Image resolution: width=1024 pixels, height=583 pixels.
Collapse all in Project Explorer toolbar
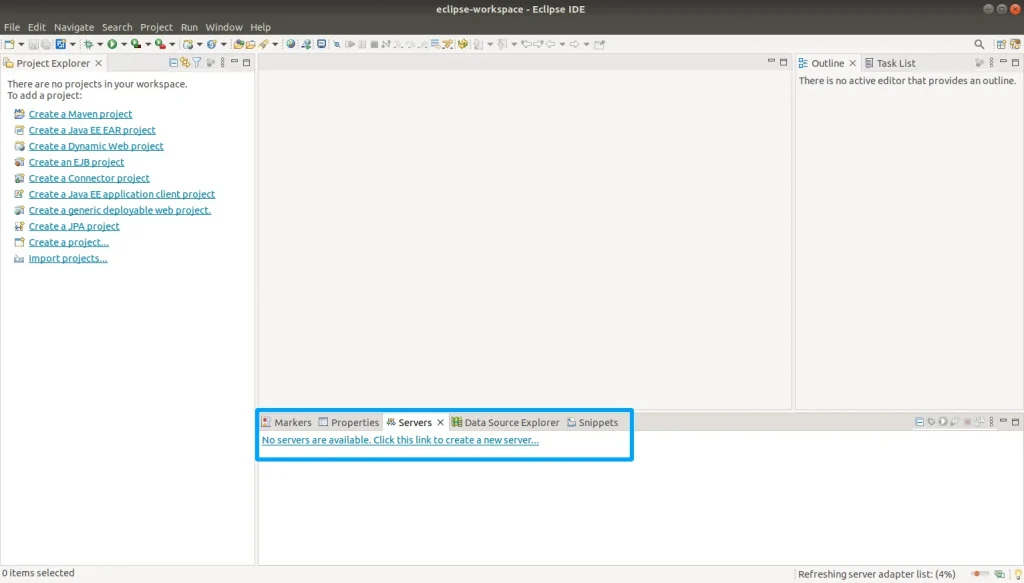[173, 63]
